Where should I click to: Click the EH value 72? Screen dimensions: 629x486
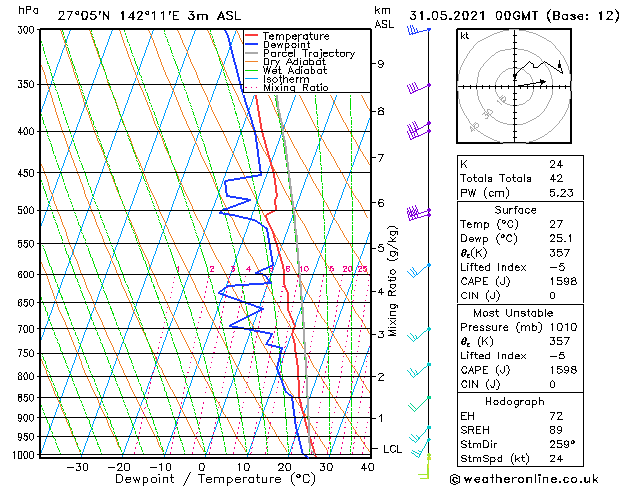556,416
